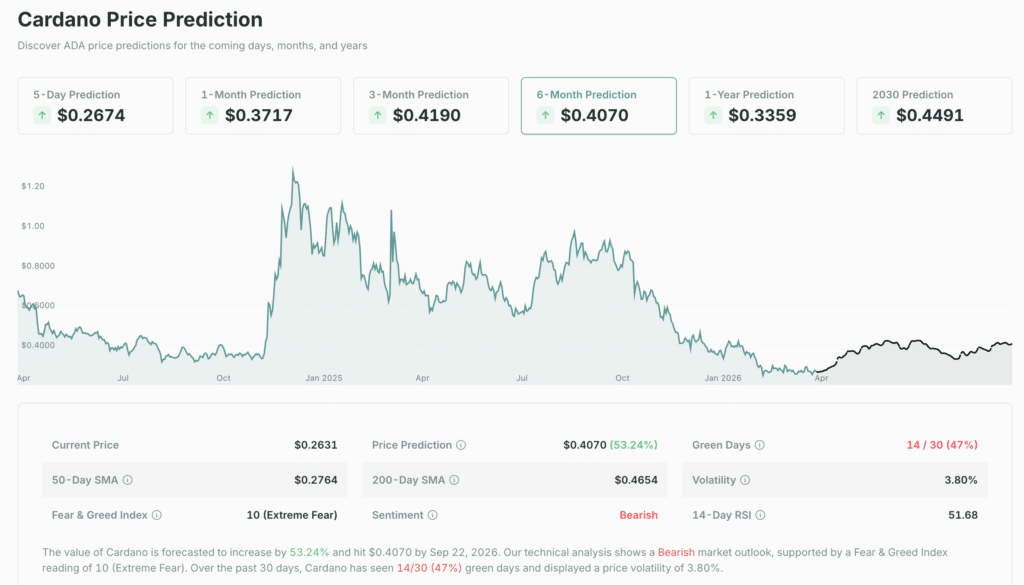Click the red Bearish sentiment label

coord(641,514)
